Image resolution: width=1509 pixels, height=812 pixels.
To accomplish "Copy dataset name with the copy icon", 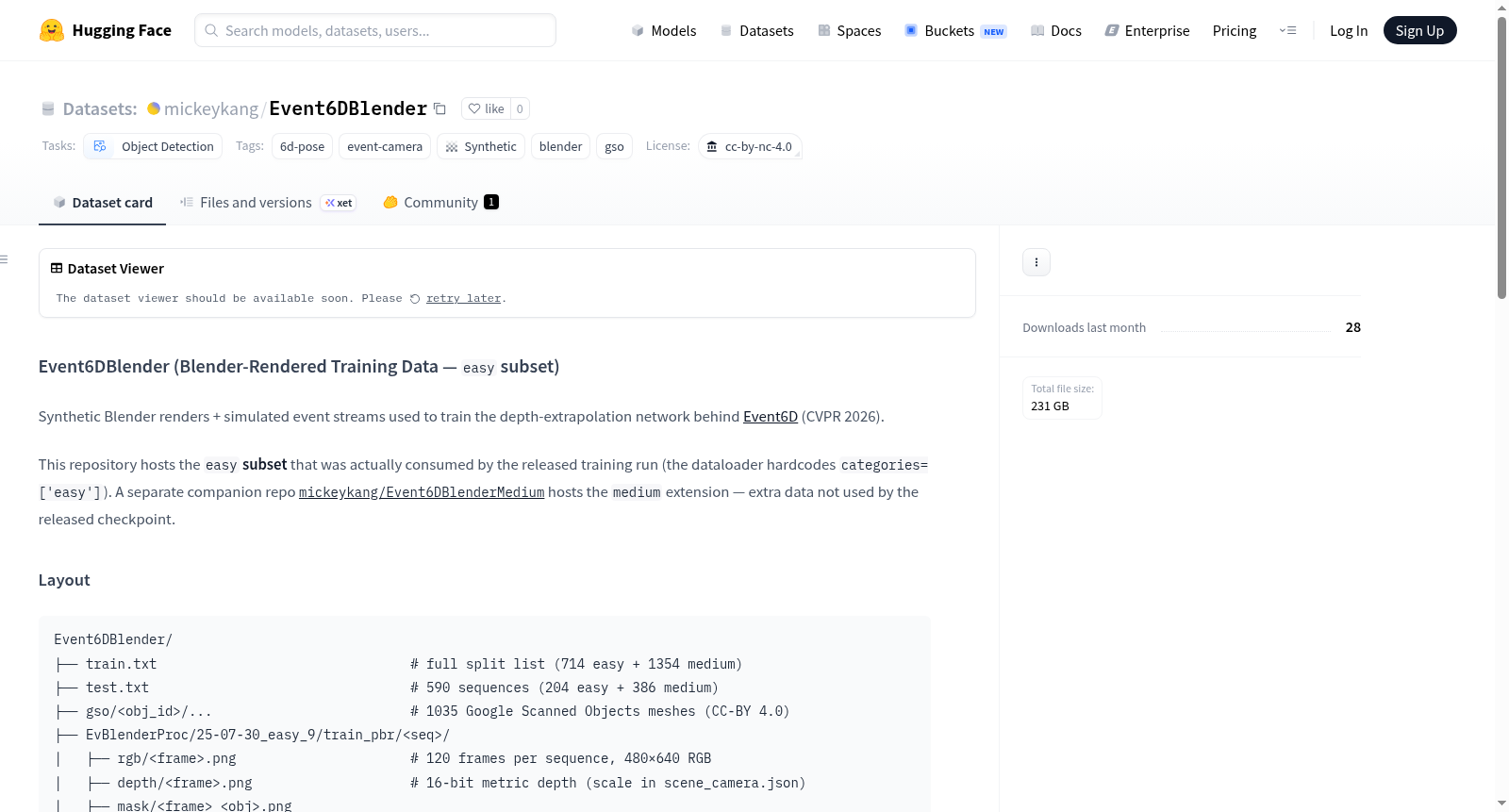I will [x=439, y=108].
